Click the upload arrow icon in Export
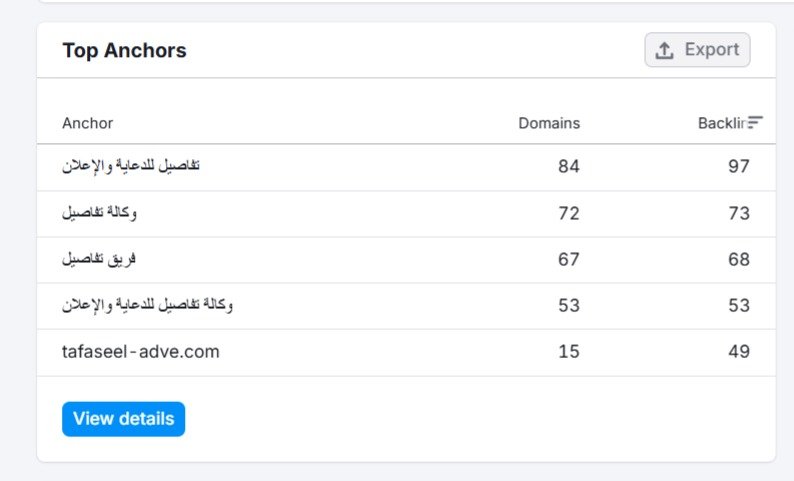 point(665,50)
